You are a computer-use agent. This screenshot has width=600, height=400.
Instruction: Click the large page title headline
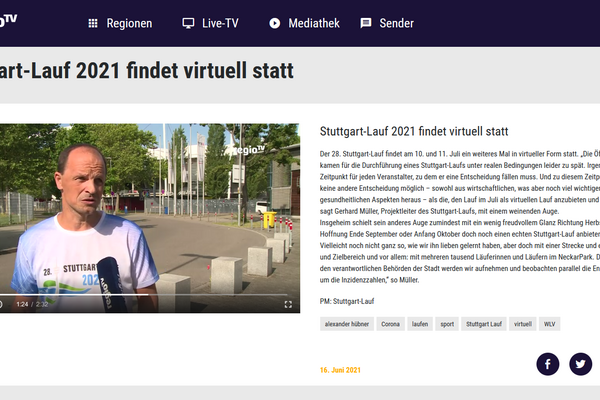(x=147, y=71)
